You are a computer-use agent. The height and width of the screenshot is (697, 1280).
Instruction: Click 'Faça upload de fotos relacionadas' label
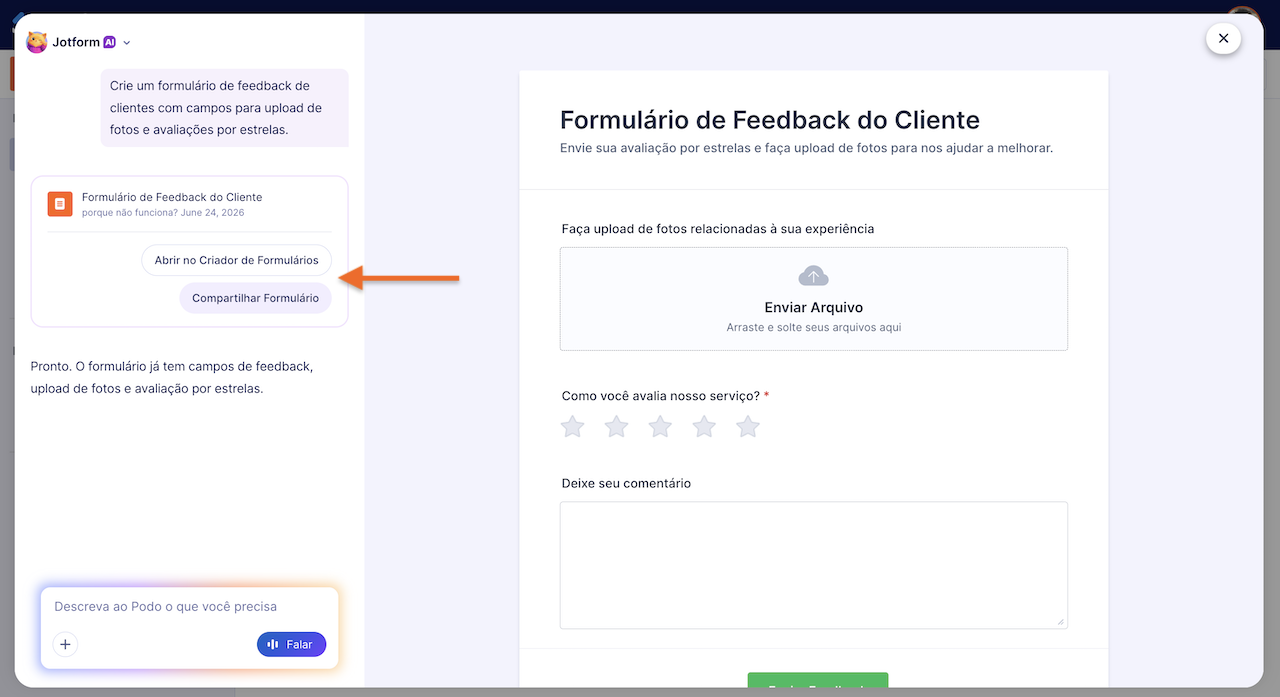pyautogui.click(x=718, y=229)
